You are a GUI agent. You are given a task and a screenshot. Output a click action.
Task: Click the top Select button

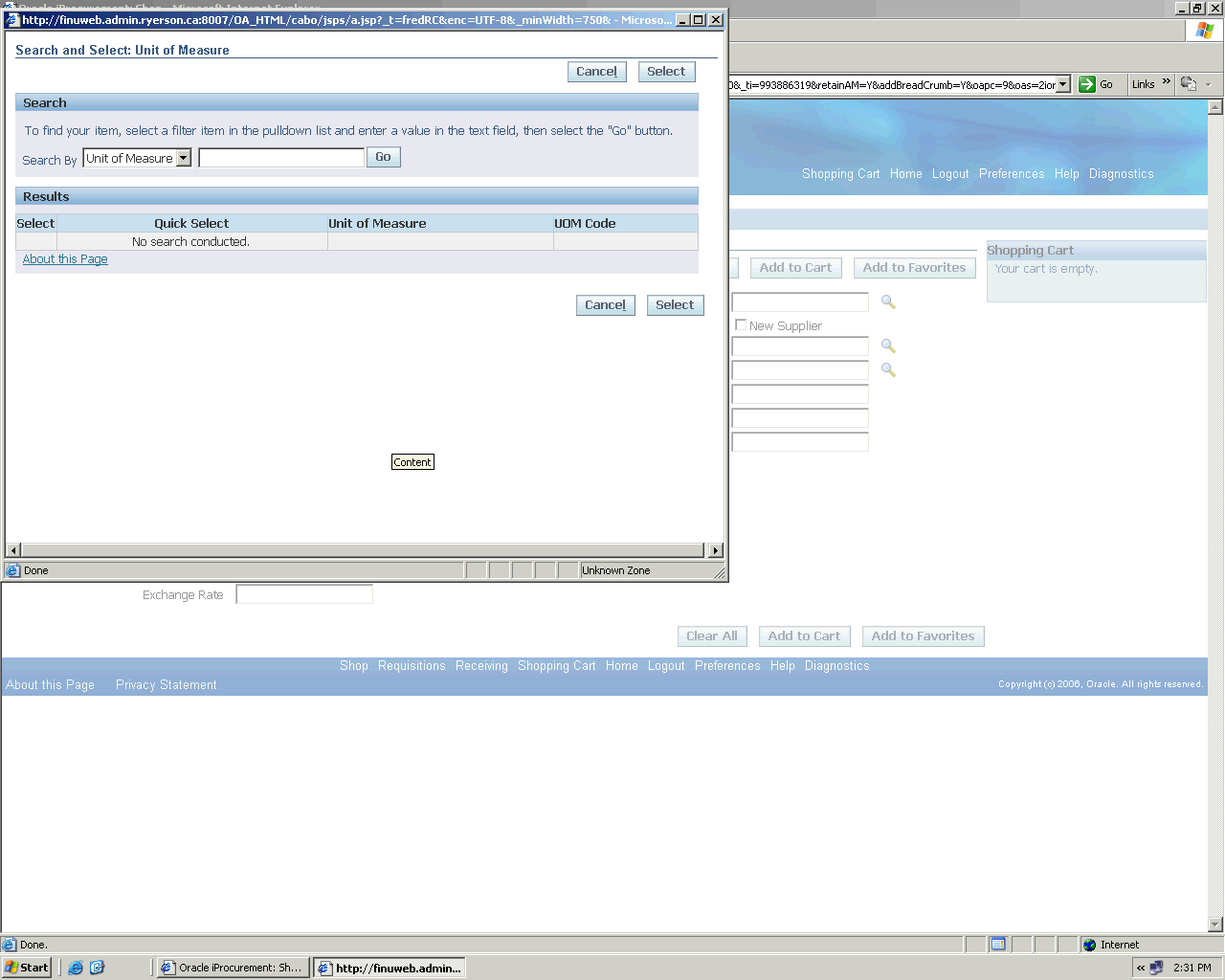click(666, 72)
